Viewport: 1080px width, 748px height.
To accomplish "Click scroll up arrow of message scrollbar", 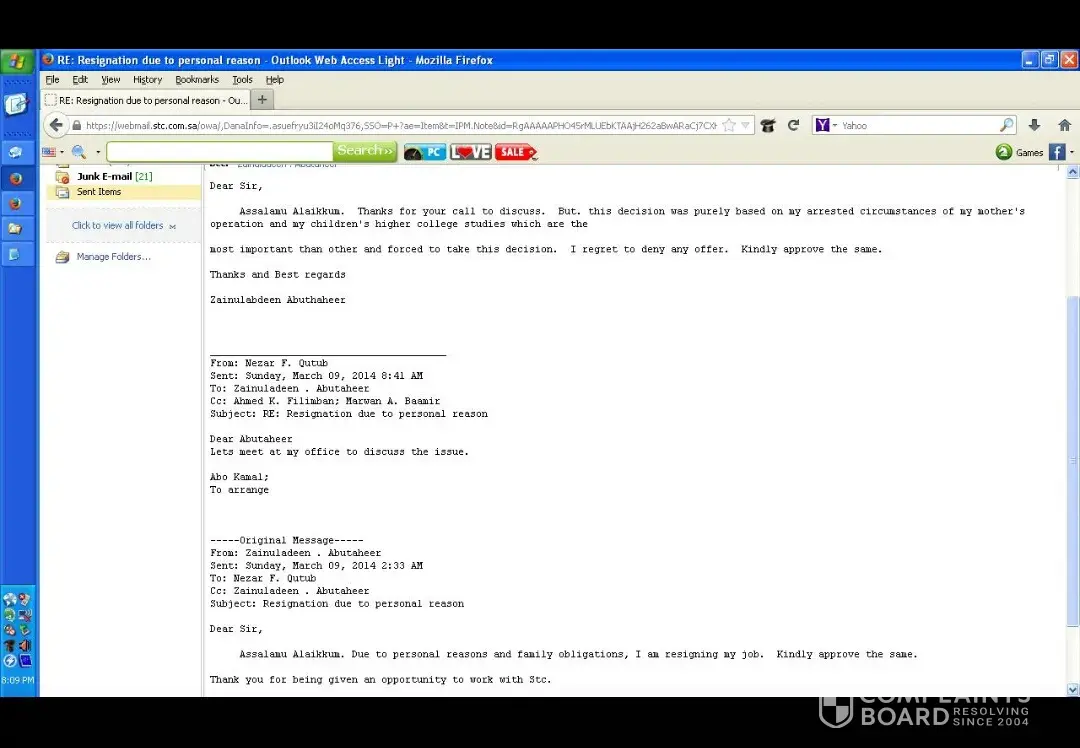I will pos(1072,172).
